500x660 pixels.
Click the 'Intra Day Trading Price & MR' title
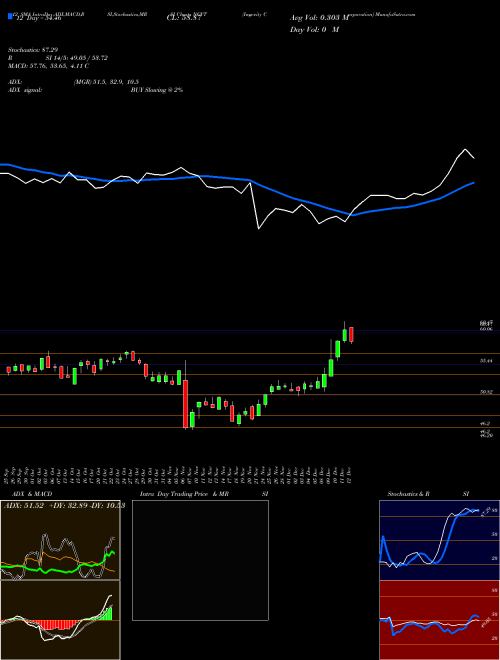click(184, 494)
